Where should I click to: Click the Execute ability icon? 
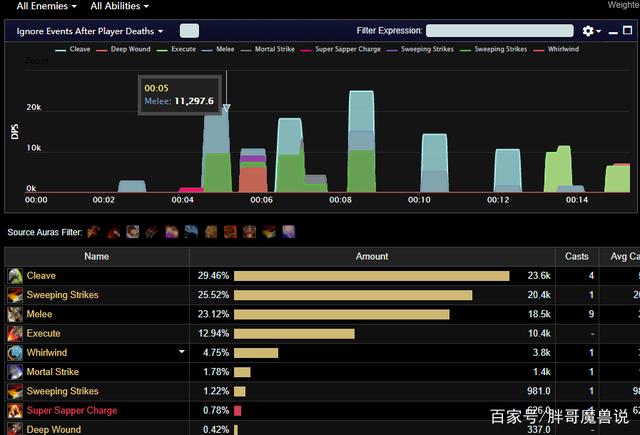pyautogui.click(x=15, y=334)
